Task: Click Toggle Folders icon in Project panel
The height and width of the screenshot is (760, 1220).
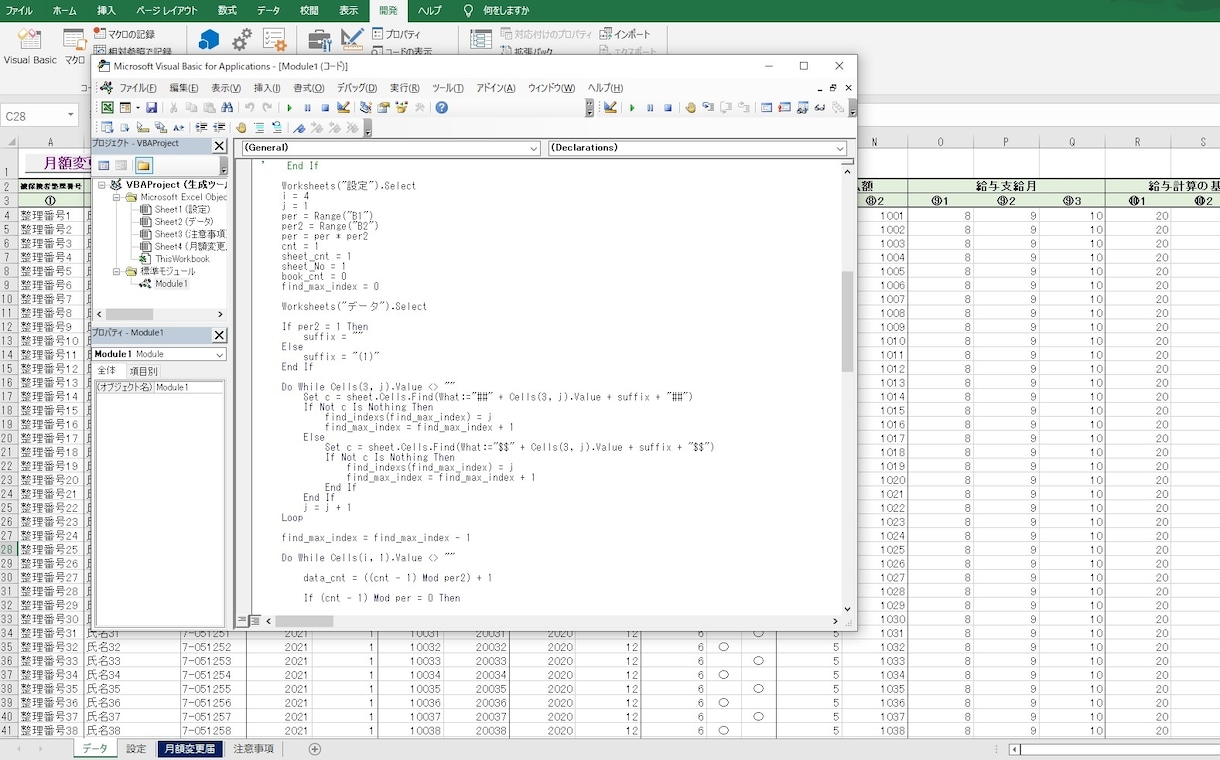Action: point(143,165)
